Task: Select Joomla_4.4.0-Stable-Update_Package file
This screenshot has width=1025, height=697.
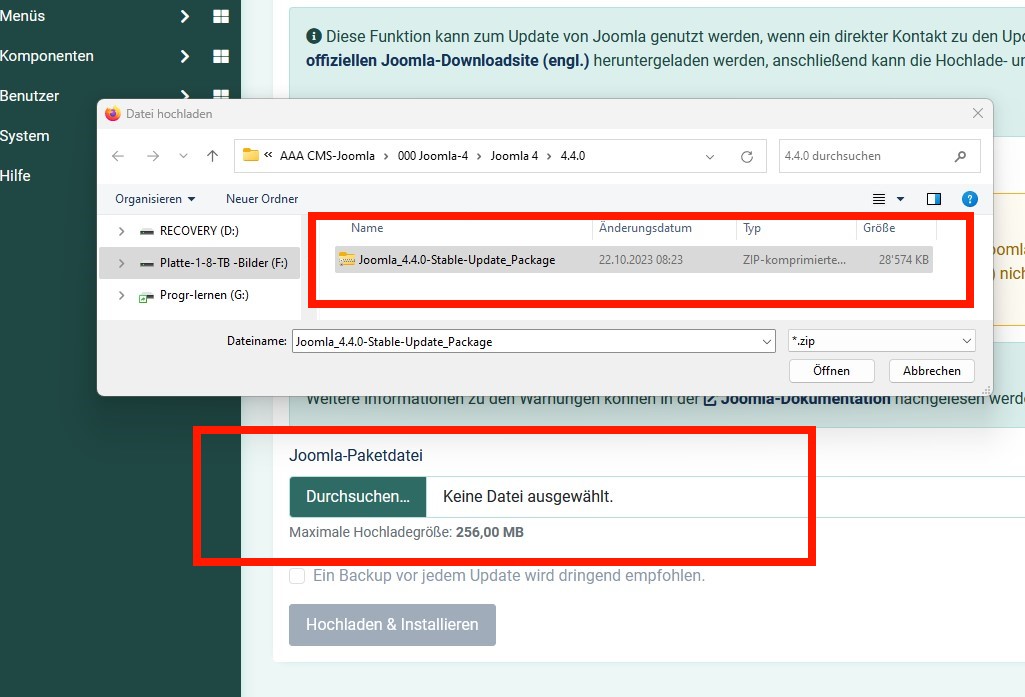Action: pyautogui.click(x=633, y=260)
